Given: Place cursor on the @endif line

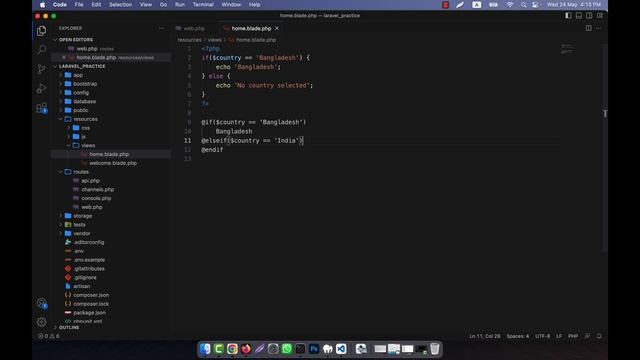Looking at the screenshot, I should [x=212, y=150].
